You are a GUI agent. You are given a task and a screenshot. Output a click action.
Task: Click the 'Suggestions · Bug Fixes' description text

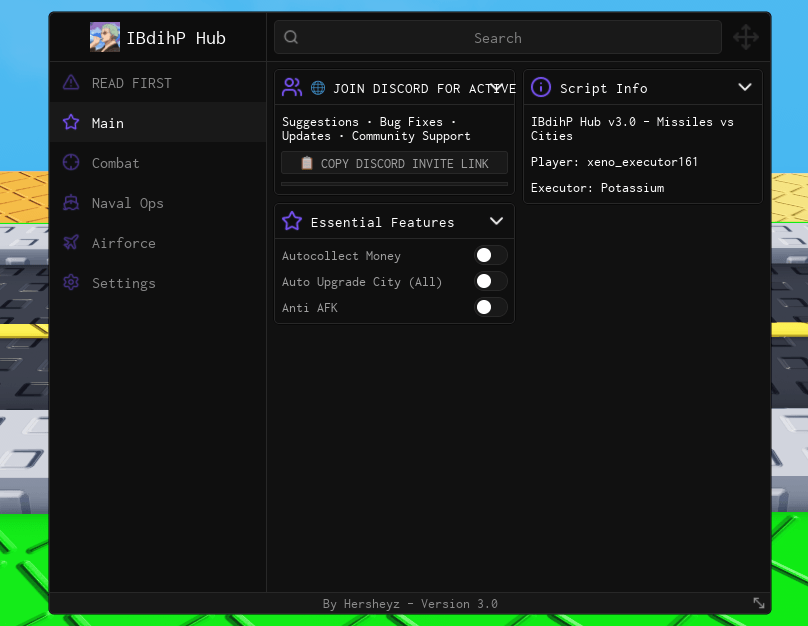tap(376, 129)
